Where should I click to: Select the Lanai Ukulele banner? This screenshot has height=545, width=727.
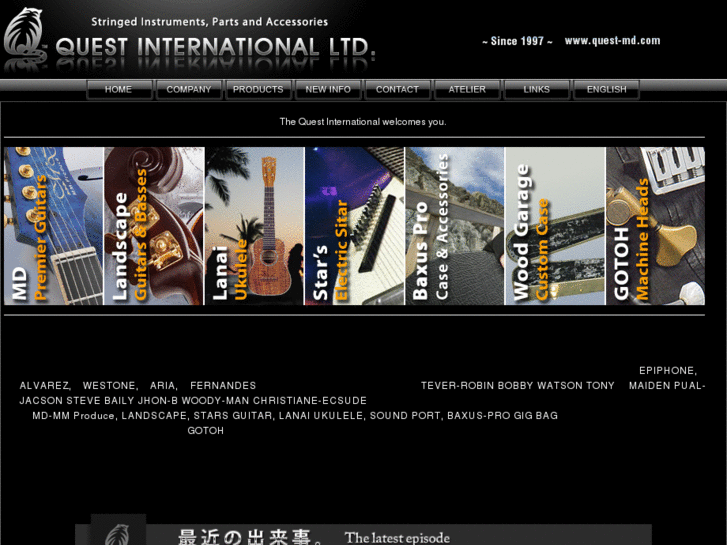click(255, 226)
